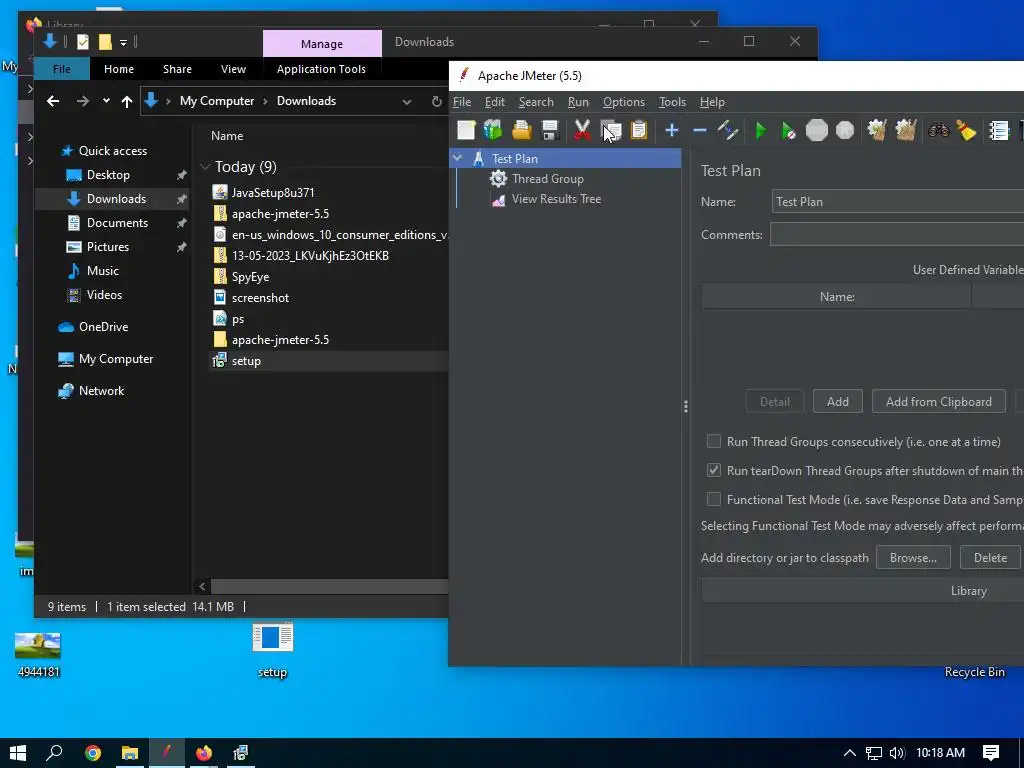This screenshot has height=768, width=1024.
Task: Click Browse... classpath button
Action: click(x=913, y=558)
